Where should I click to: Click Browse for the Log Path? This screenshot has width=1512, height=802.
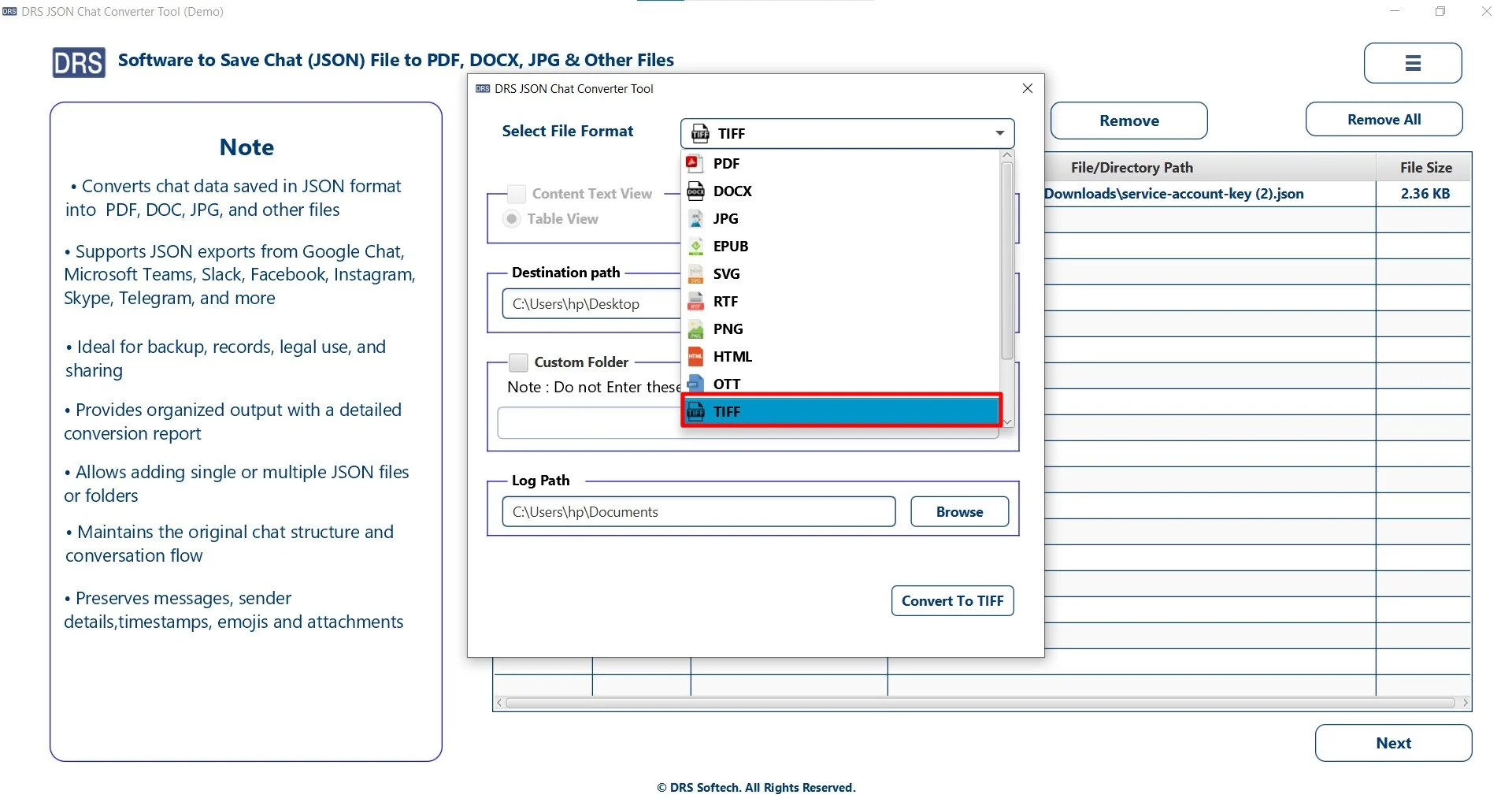960,511
